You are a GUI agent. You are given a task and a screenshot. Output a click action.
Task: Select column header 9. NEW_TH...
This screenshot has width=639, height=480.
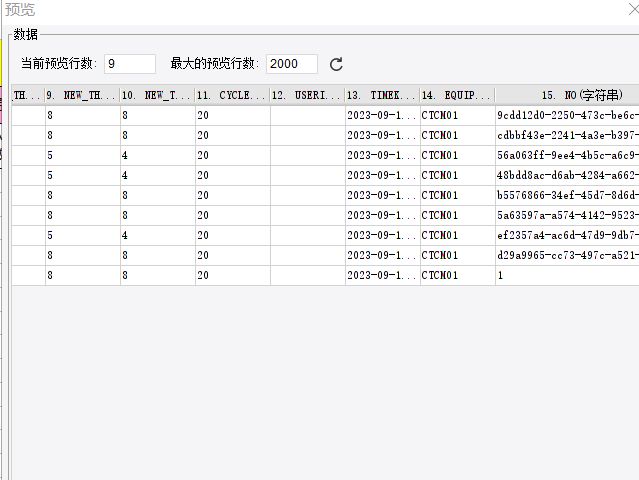point(82,95)
